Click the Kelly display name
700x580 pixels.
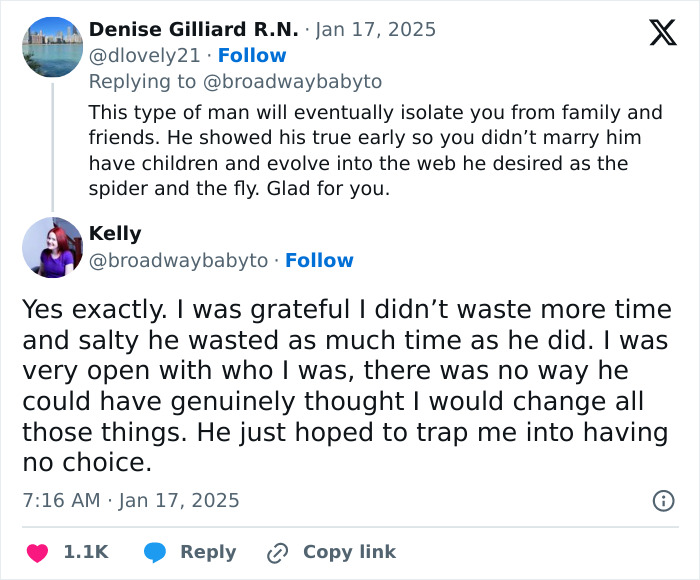pos(115,234)
